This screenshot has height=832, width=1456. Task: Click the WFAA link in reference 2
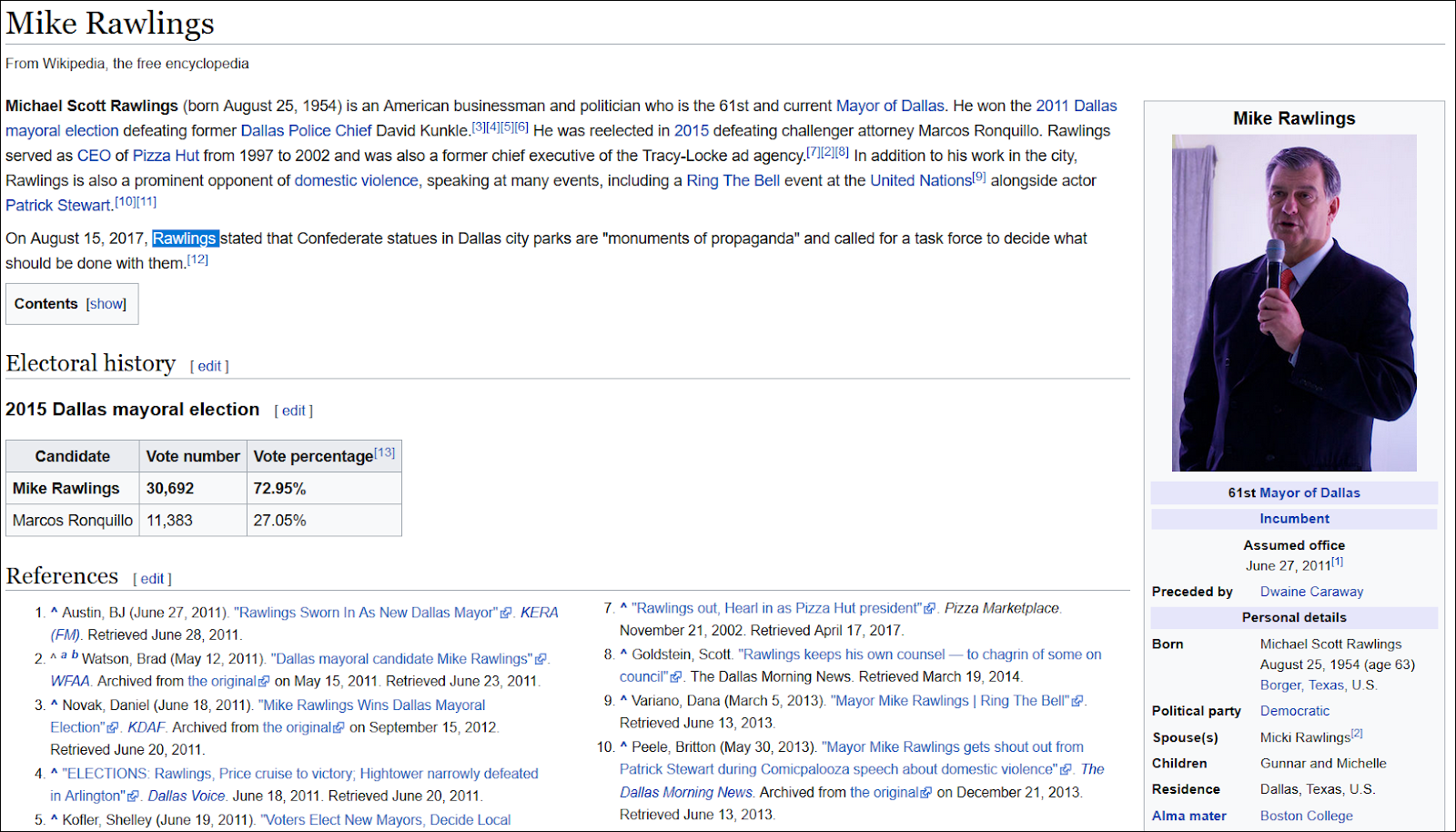70,681
